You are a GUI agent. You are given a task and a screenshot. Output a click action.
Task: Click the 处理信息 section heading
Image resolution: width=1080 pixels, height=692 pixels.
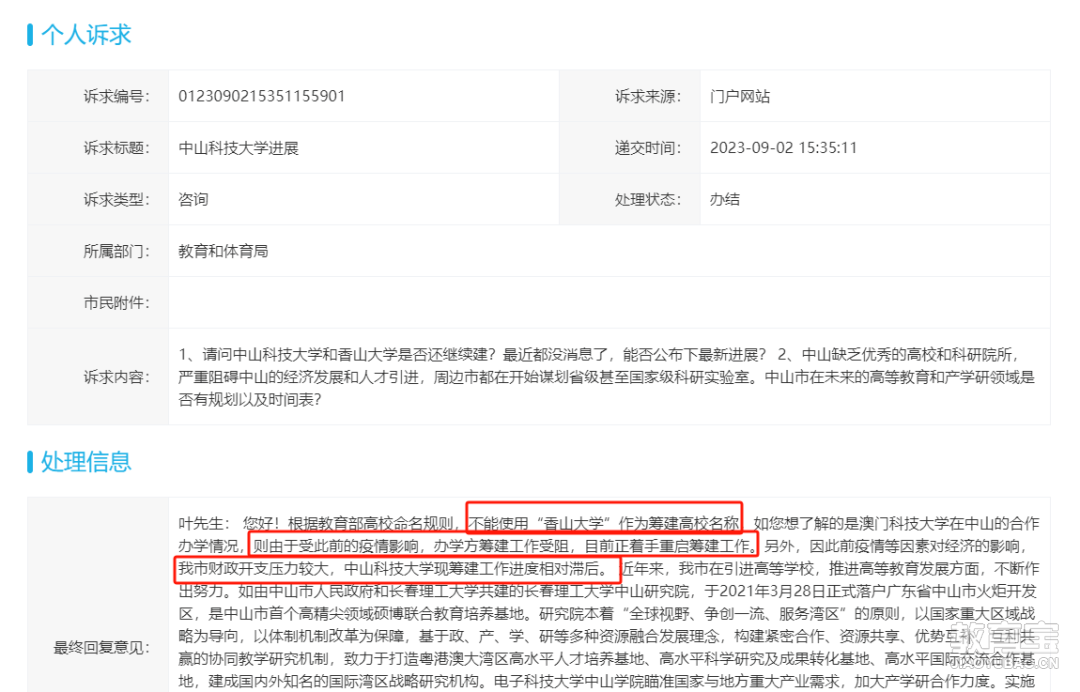85,461
